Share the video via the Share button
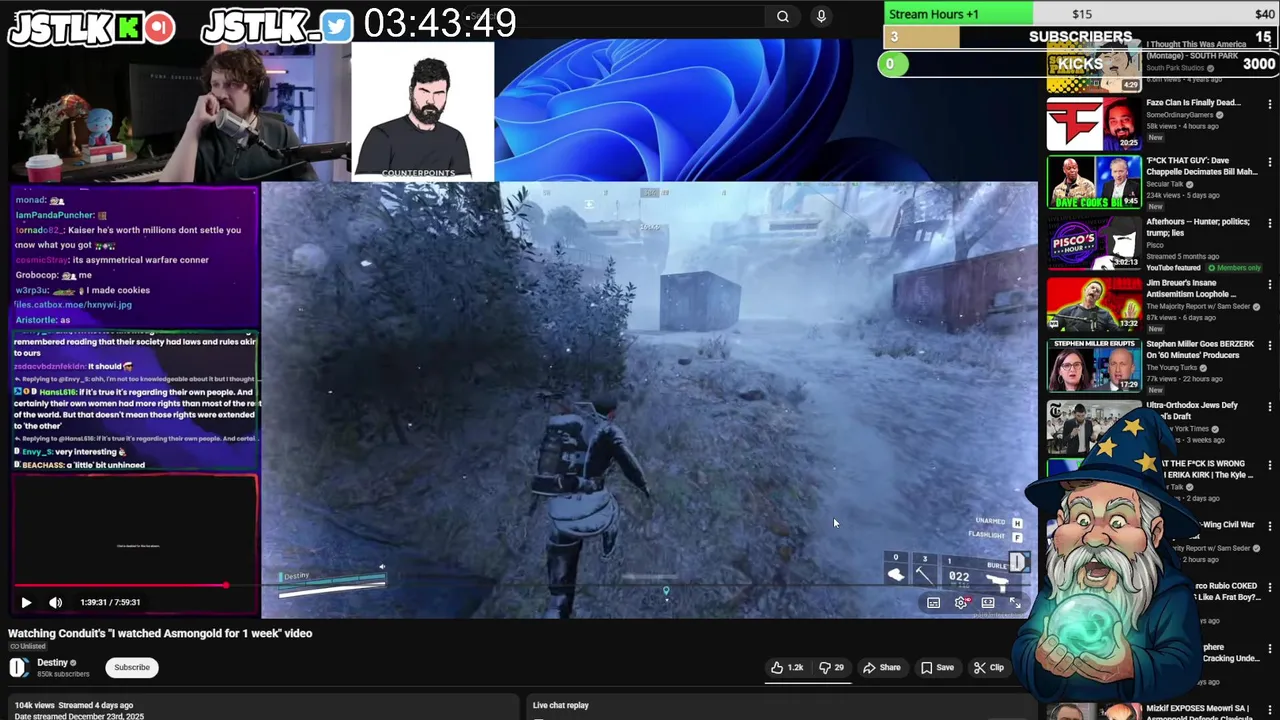Screen dimensions: 1280x720 882,667
